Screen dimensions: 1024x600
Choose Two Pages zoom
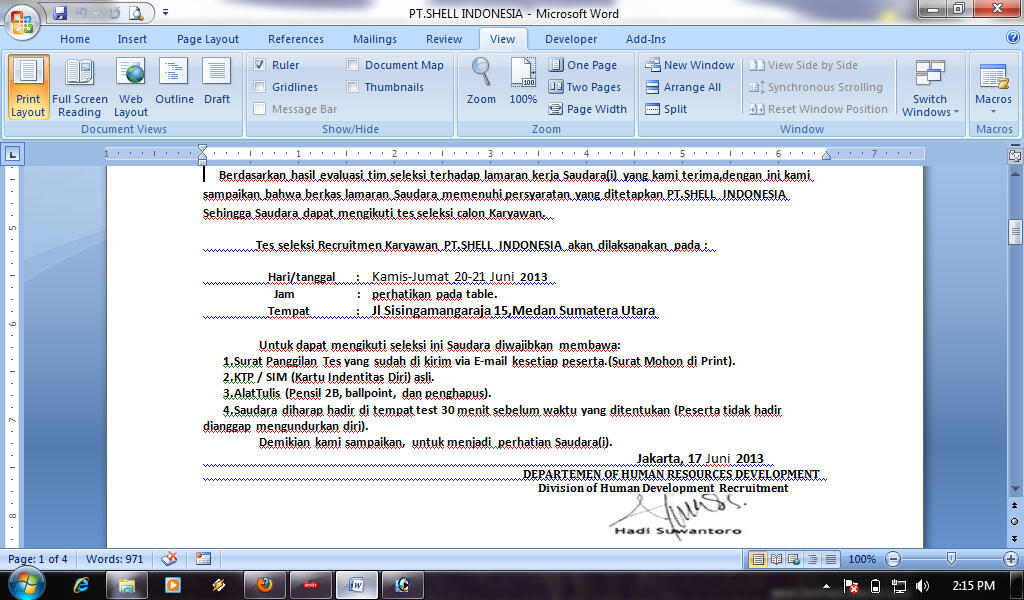tap(584, 87)
